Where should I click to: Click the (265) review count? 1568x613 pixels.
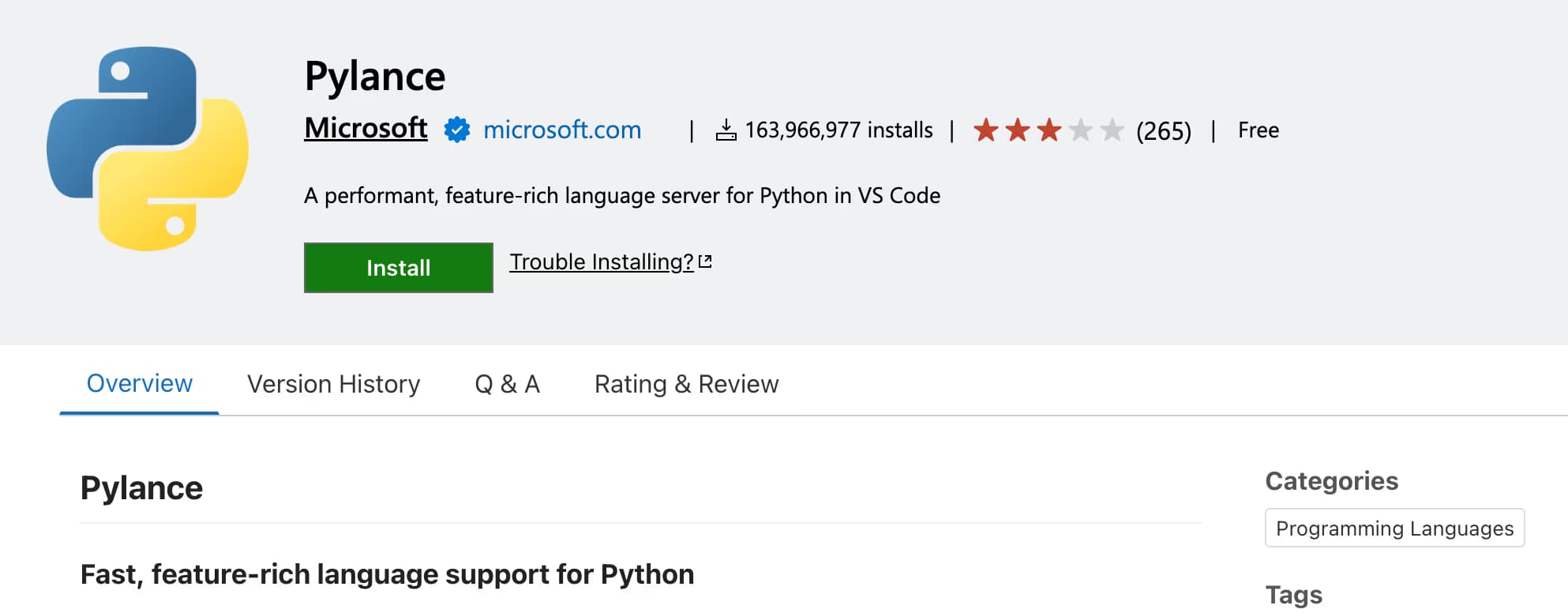tap(1163, 130)
